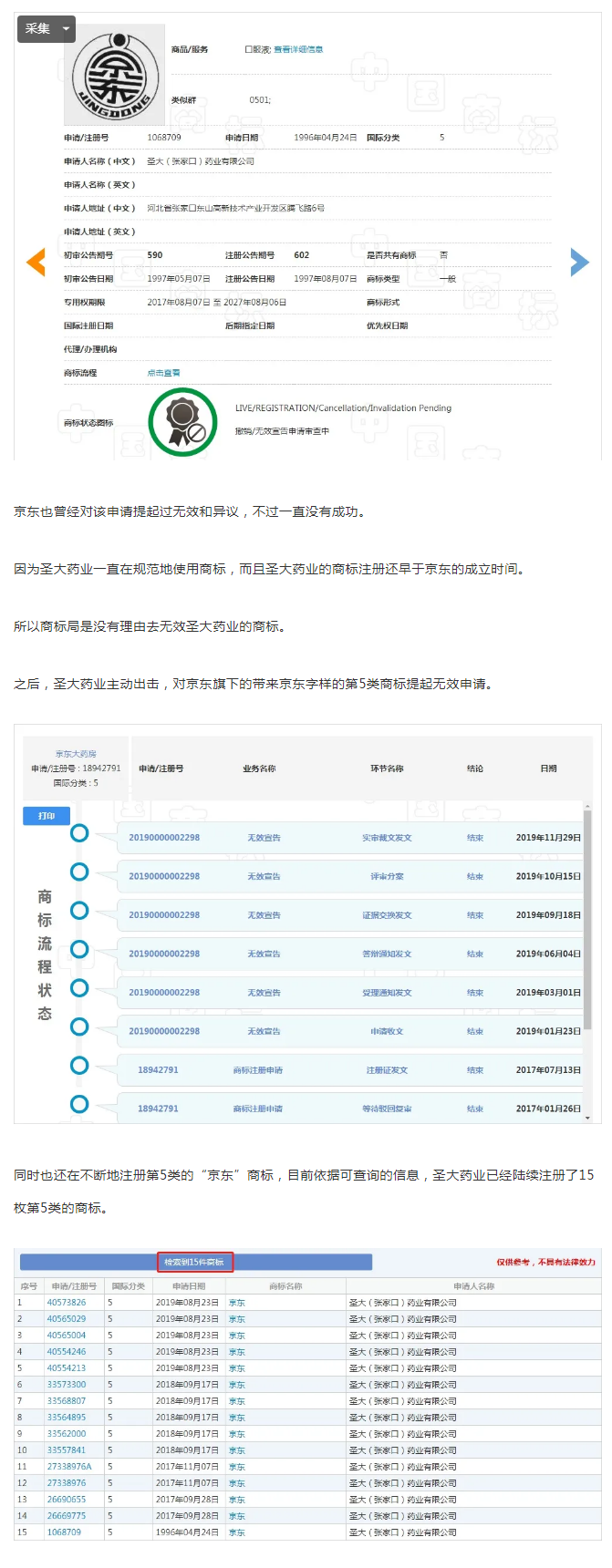Select 申请收文 stage in flow list

387,1031
